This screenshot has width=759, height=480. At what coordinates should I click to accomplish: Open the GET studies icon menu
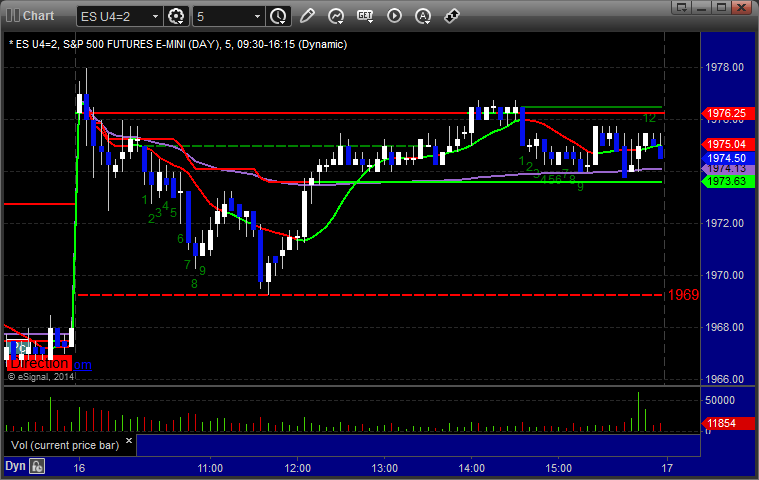point(365,16)
